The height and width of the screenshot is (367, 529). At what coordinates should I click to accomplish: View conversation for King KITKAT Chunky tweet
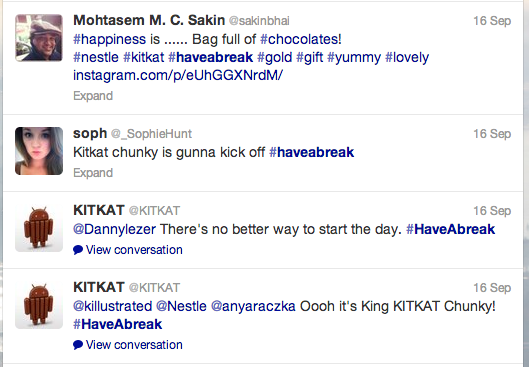click(x=134, y=345)
